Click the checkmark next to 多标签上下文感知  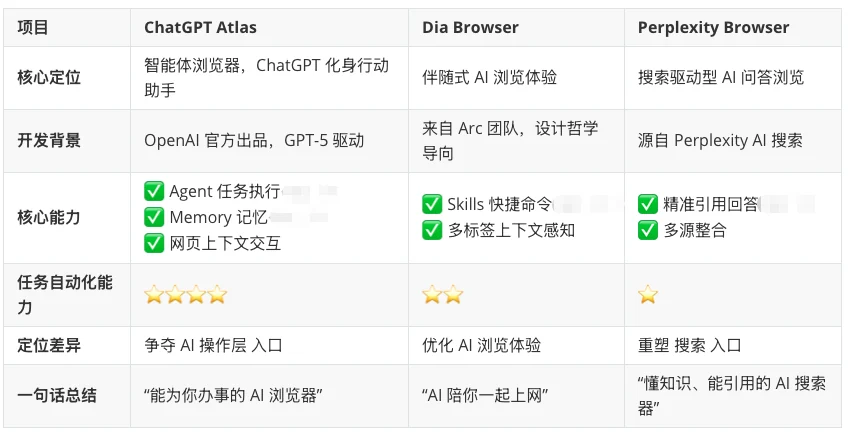[x=432, y=230]
